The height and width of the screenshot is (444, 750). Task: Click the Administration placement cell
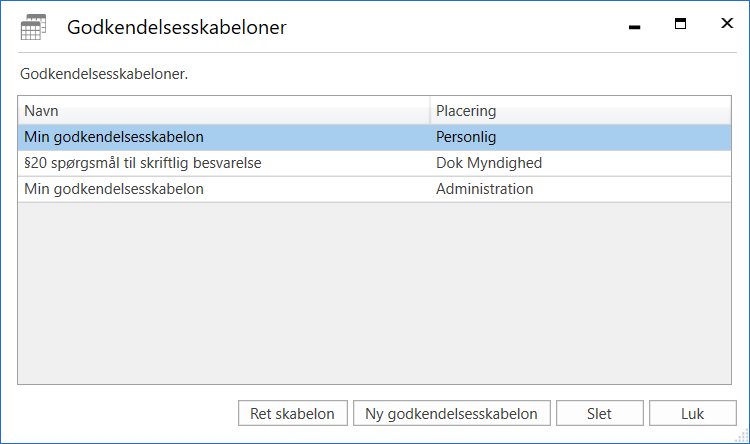[x=484, y=188]
